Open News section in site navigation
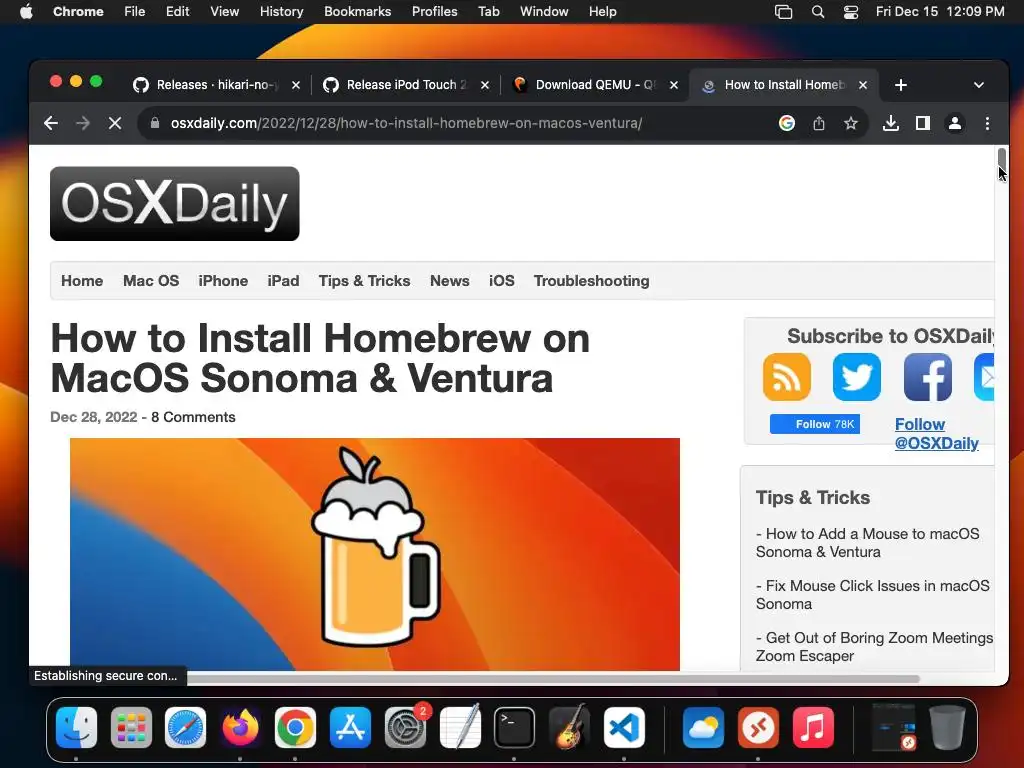1024x768 pixels. coord(449,281)
